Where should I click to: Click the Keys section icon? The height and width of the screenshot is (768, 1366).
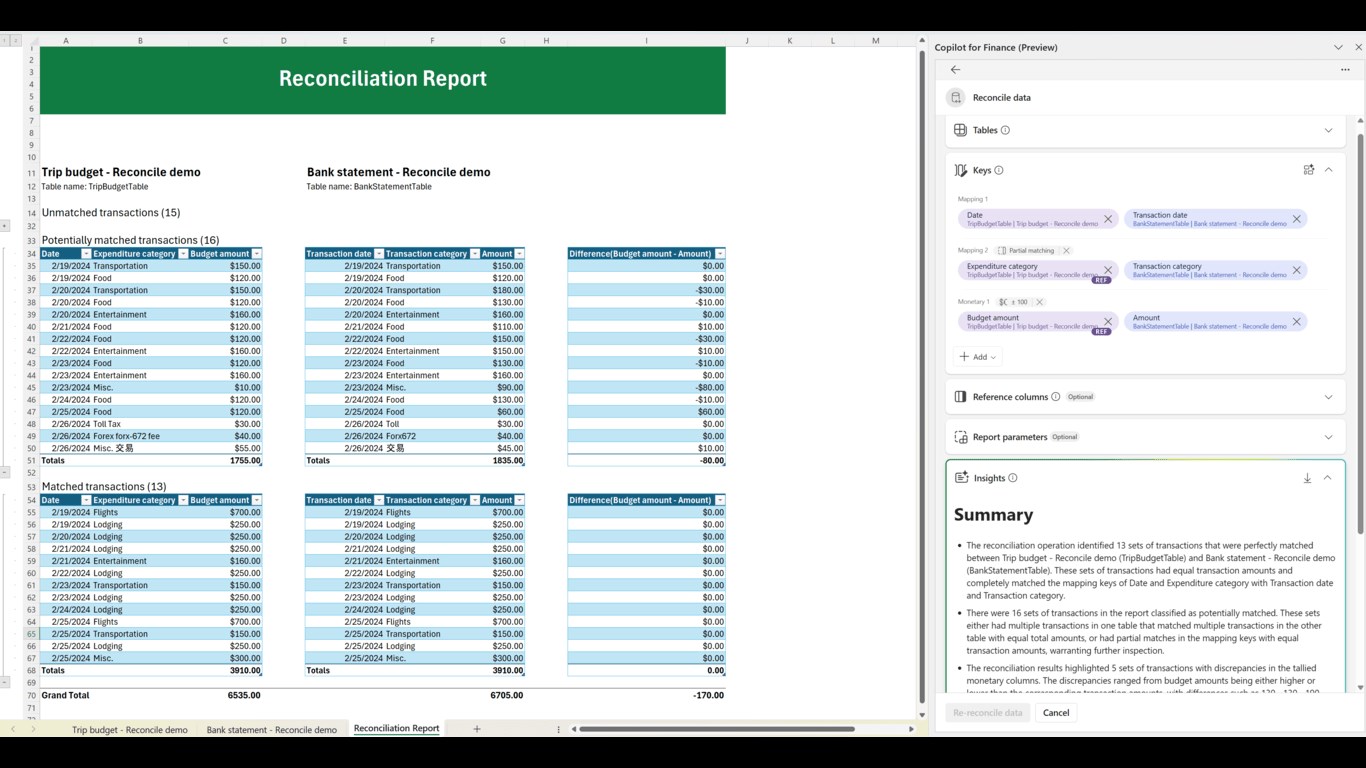(x=960, y=170)
